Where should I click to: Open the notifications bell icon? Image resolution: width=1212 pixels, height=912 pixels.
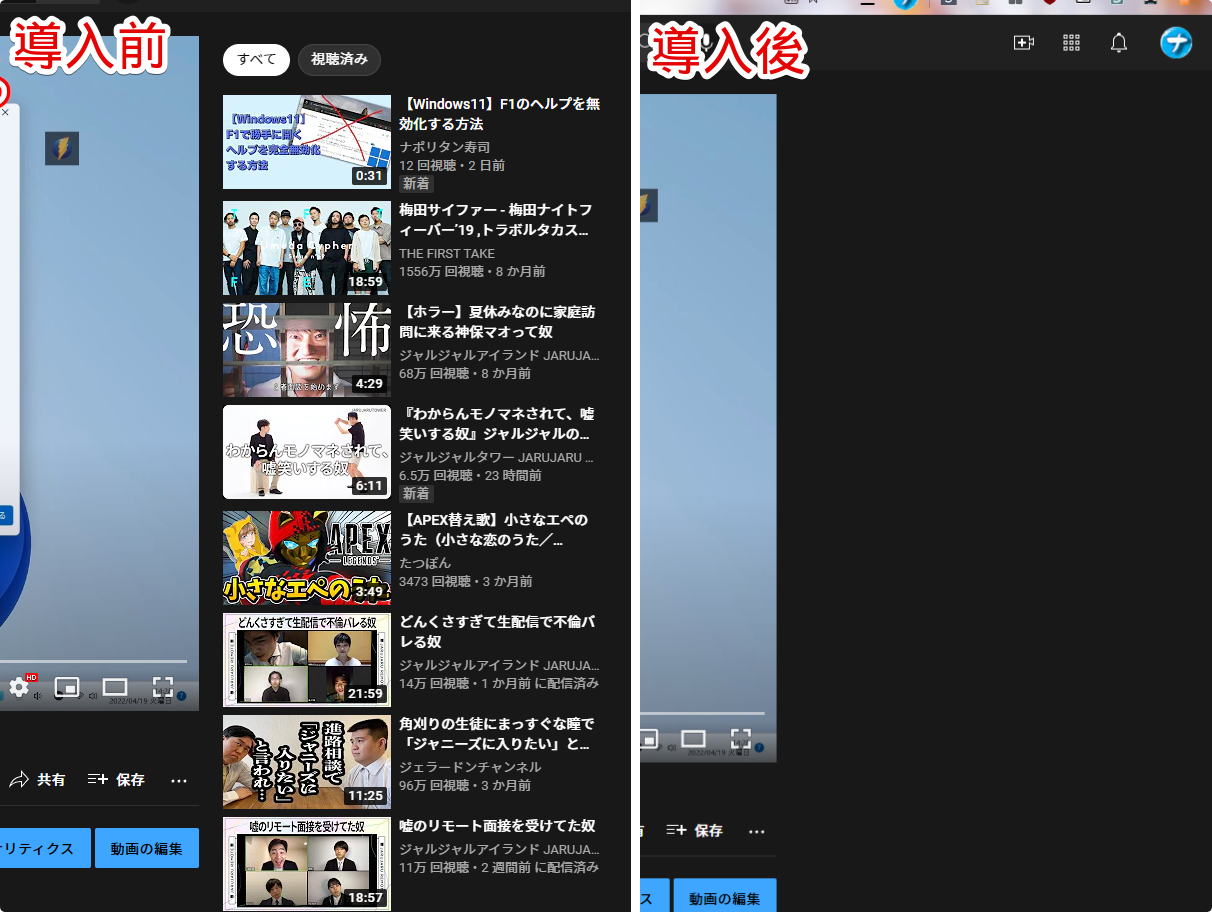[x=1119, y=42]
